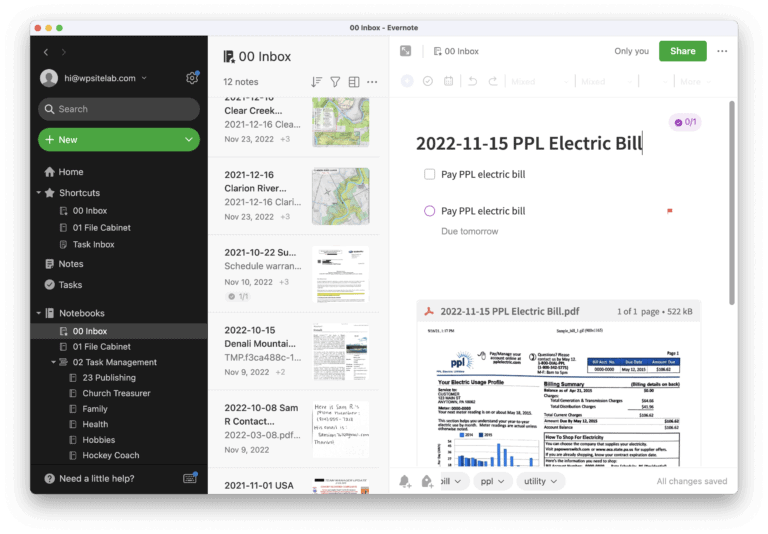
Task: Click in the Search field
Action: [x=119, y=109]
